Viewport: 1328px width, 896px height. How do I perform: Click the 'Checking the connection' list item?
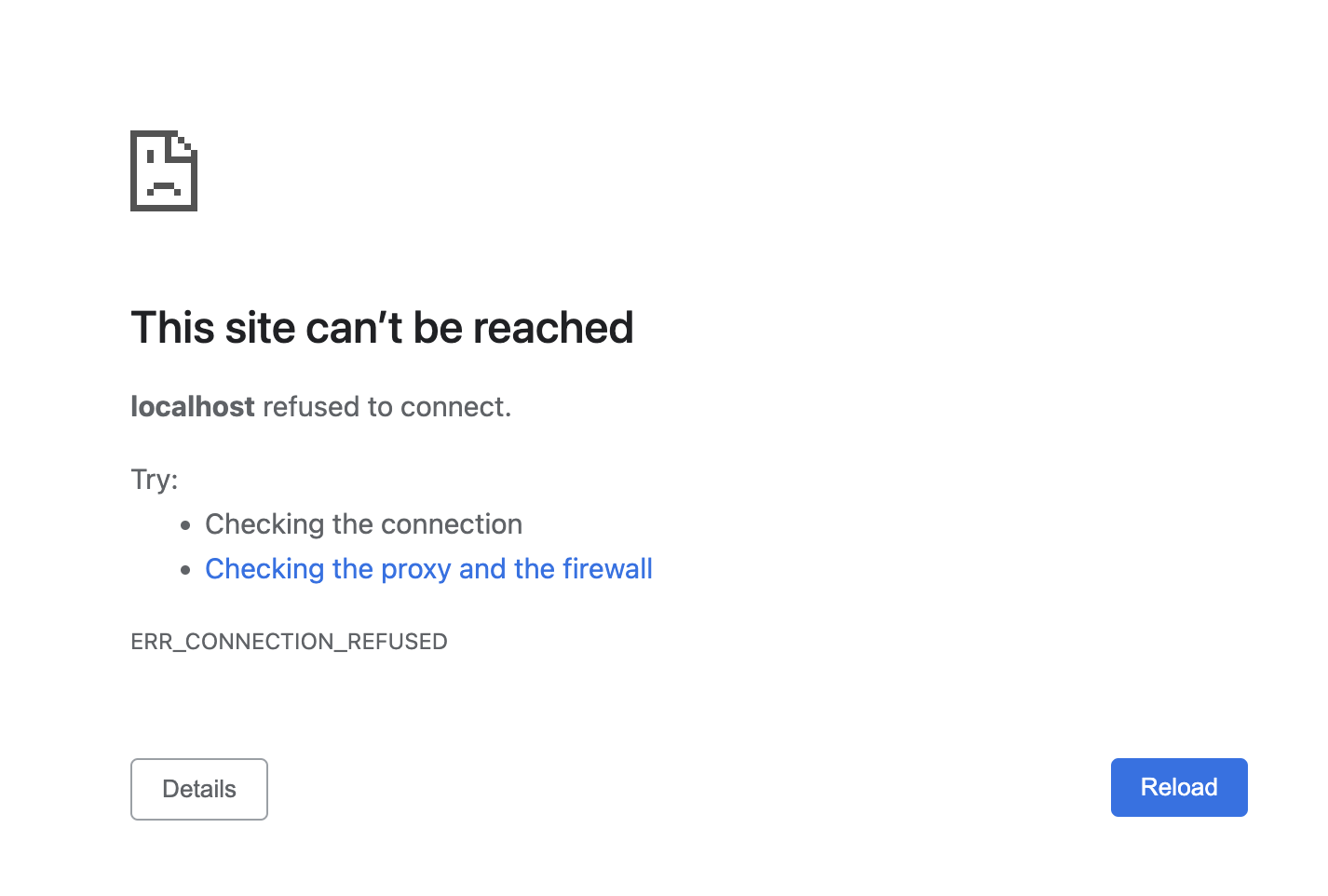pyautogui.click(x=363, y=523)
